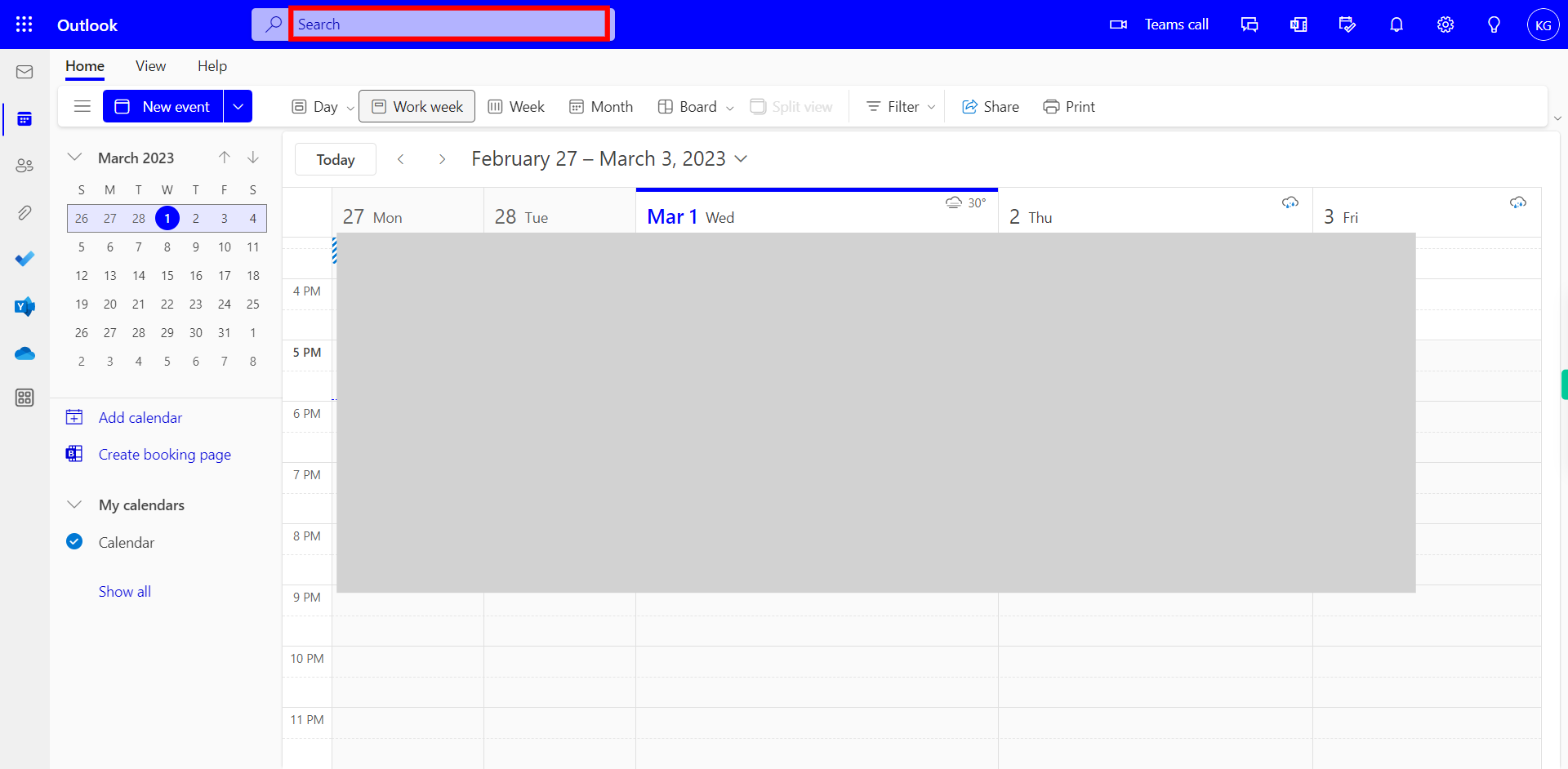Click Add calendar link

pos(140,417)
